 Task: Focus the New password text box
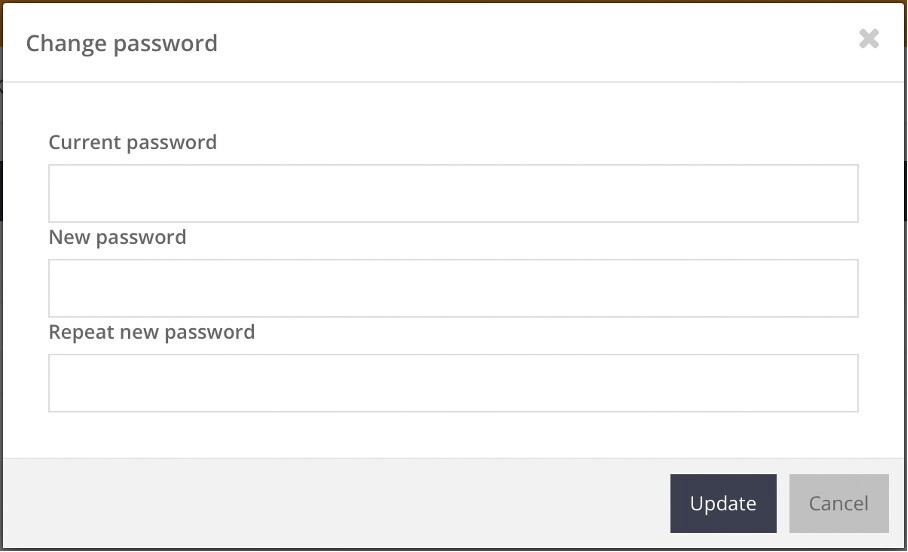click(453, 288)
